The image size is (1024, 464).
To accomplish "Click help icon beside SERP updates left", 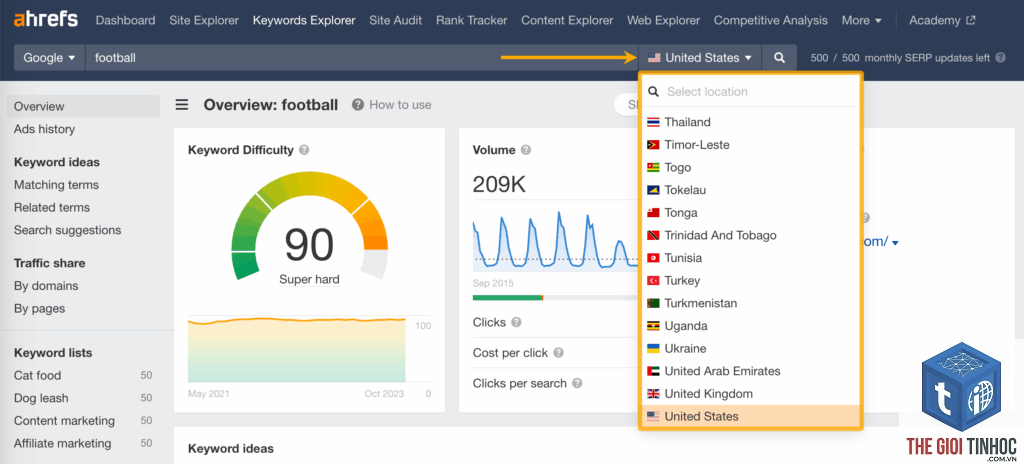I will click(x=1000, y=58).
